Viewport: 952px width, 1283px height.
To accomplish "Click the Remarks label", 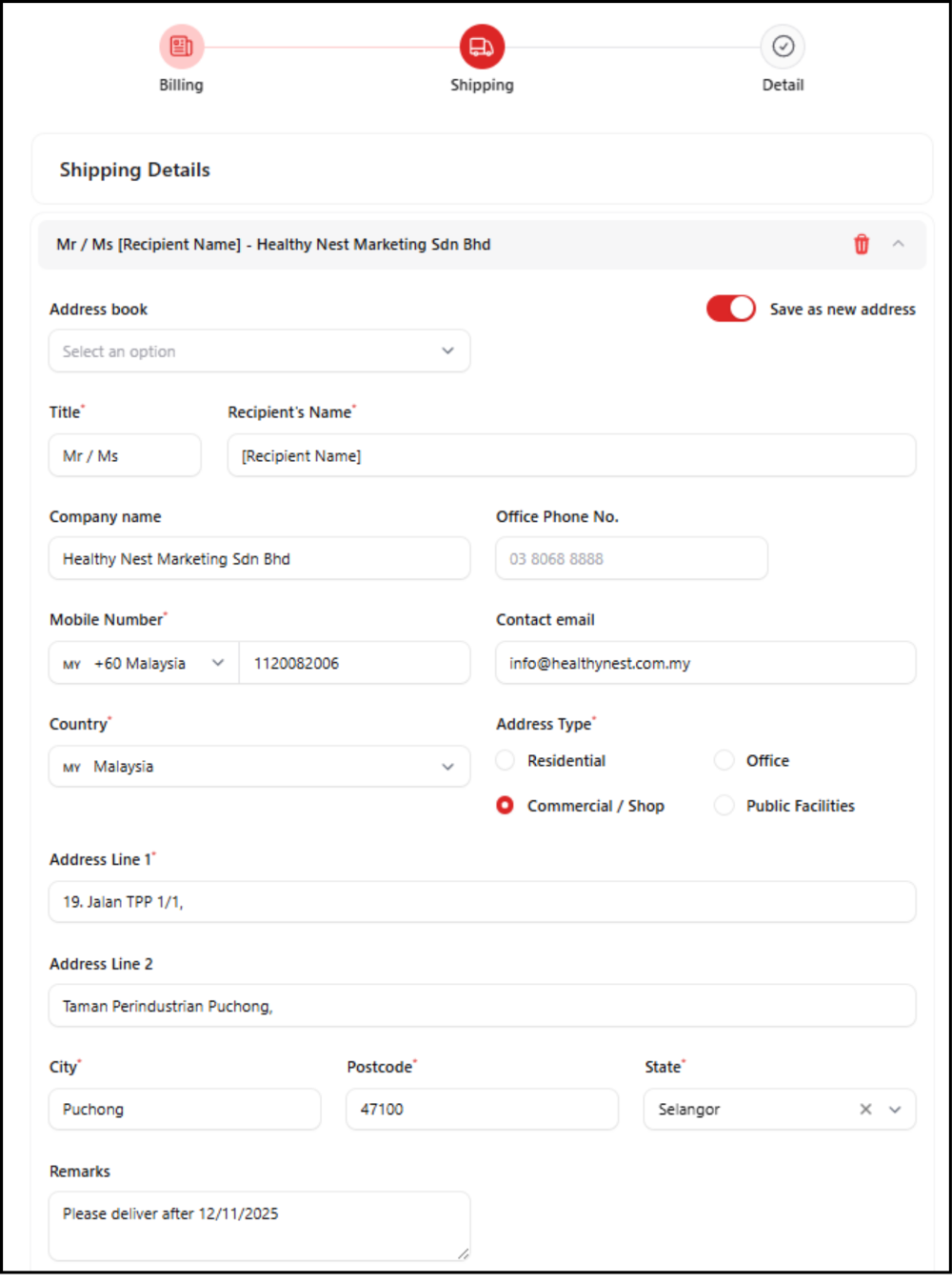I will (x=80, y=1171).
